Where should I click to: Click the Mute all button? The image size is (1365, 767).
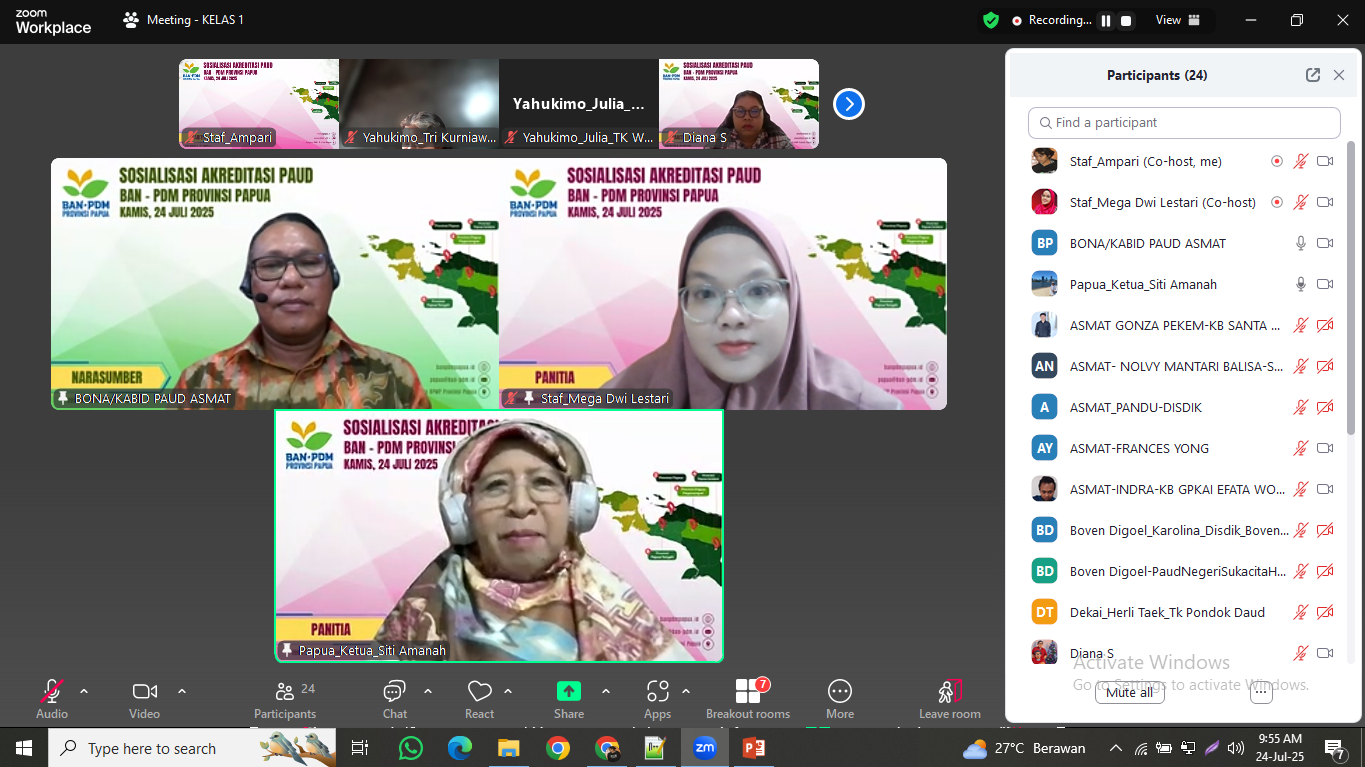[x=1129, y=692]
